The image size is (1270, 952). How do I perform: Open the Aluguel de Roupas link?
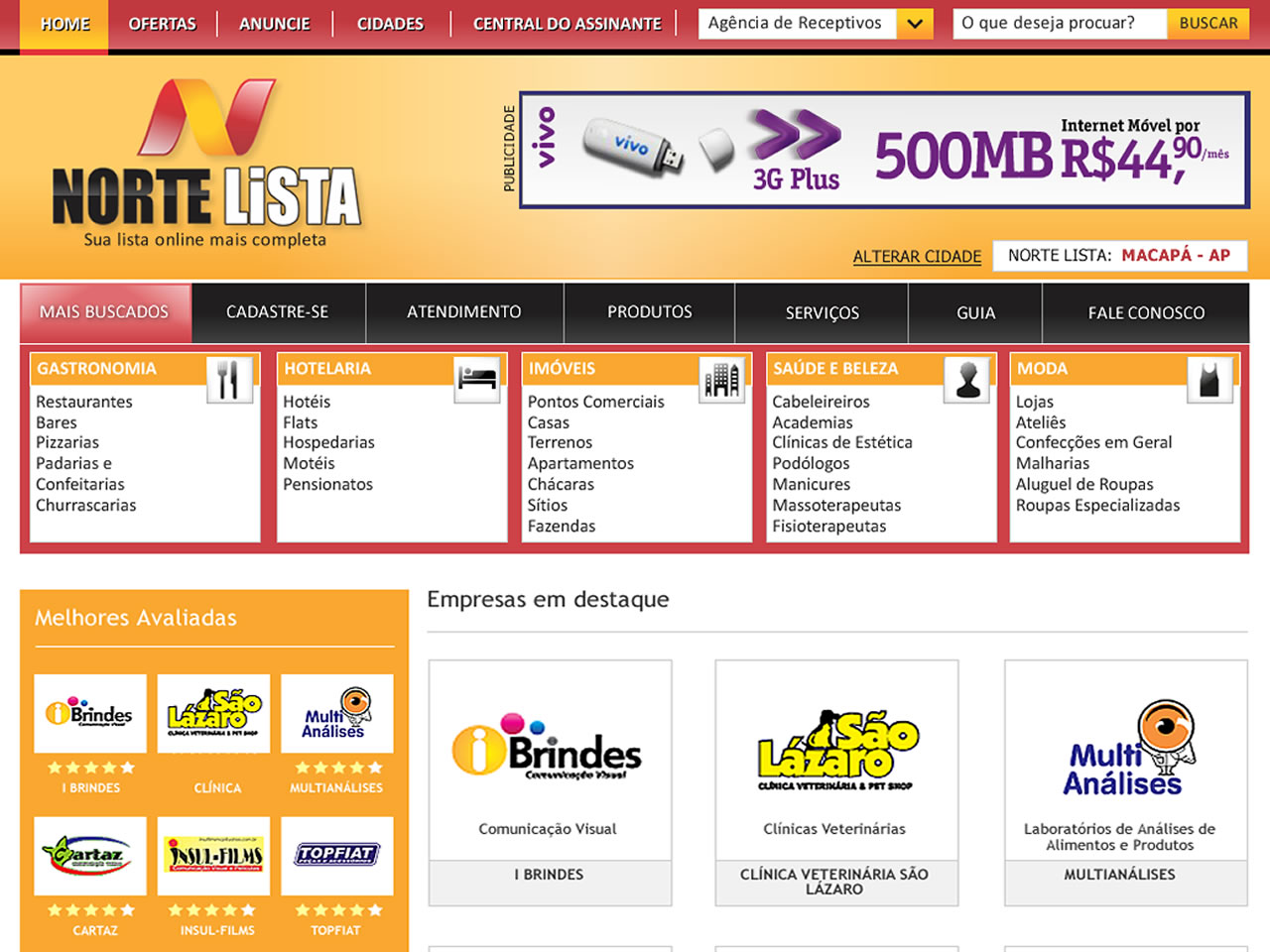1084,484
